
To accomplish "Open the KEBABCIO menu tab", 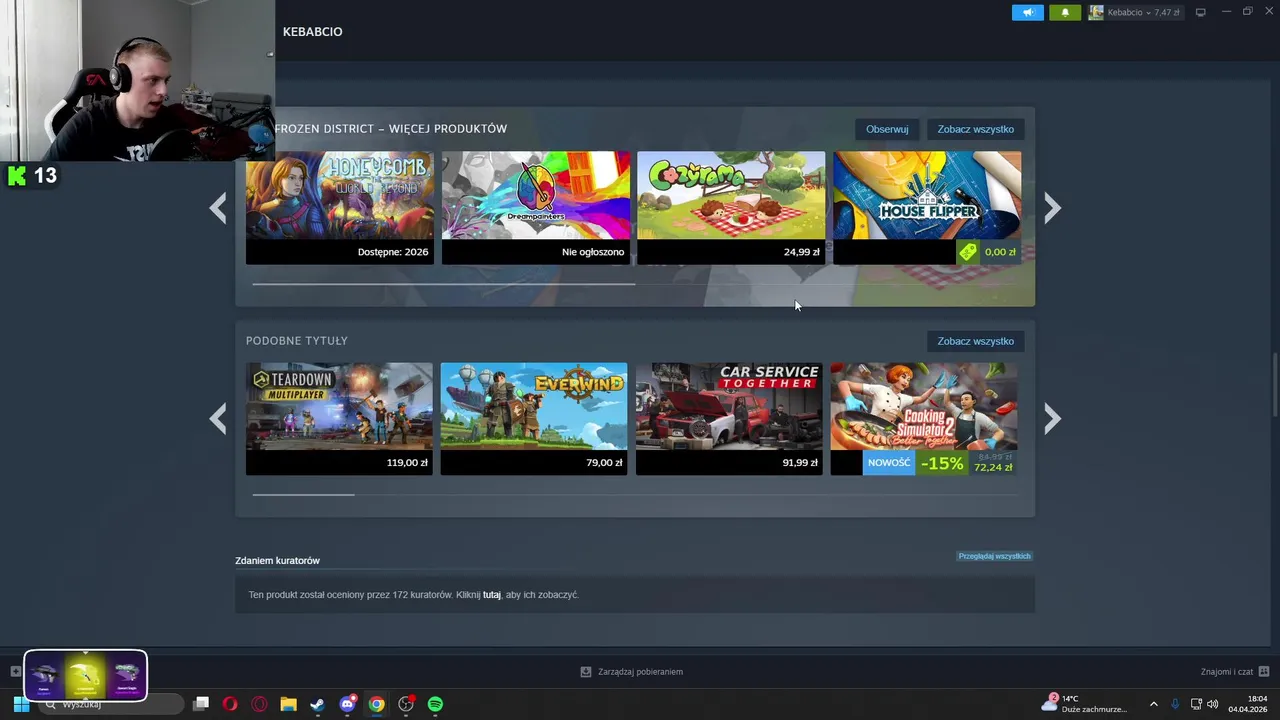I will point(312,32).
